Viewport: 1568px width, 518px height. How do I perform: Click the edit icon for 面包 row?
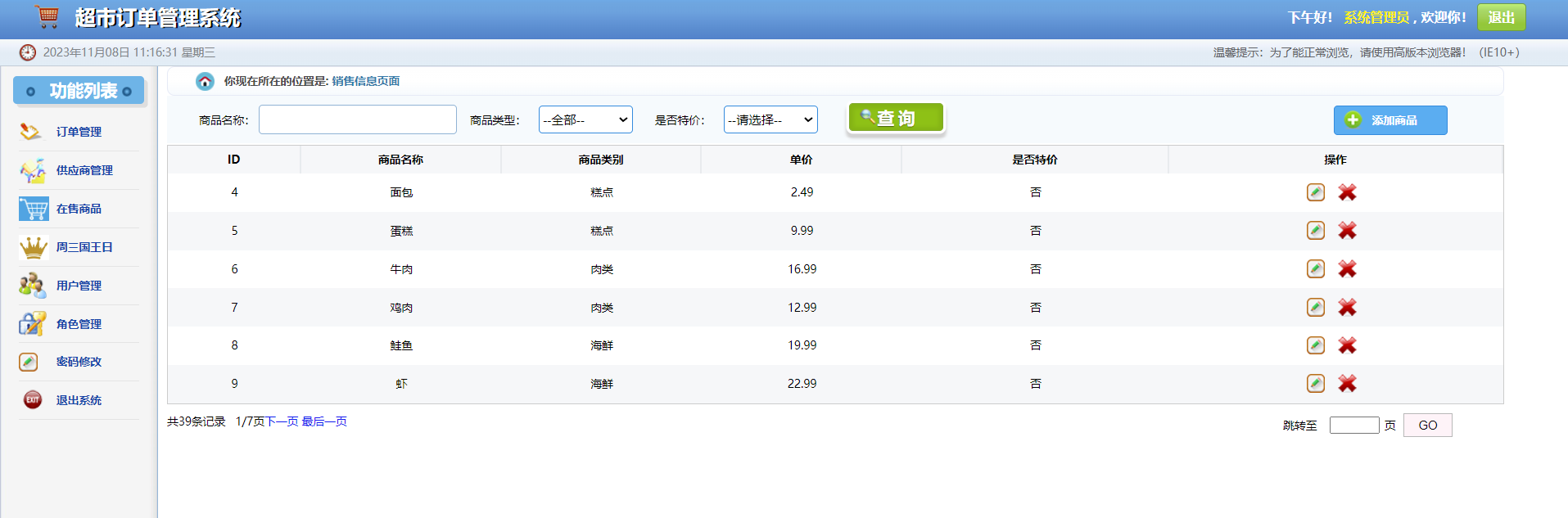(x=1315, y=192)
